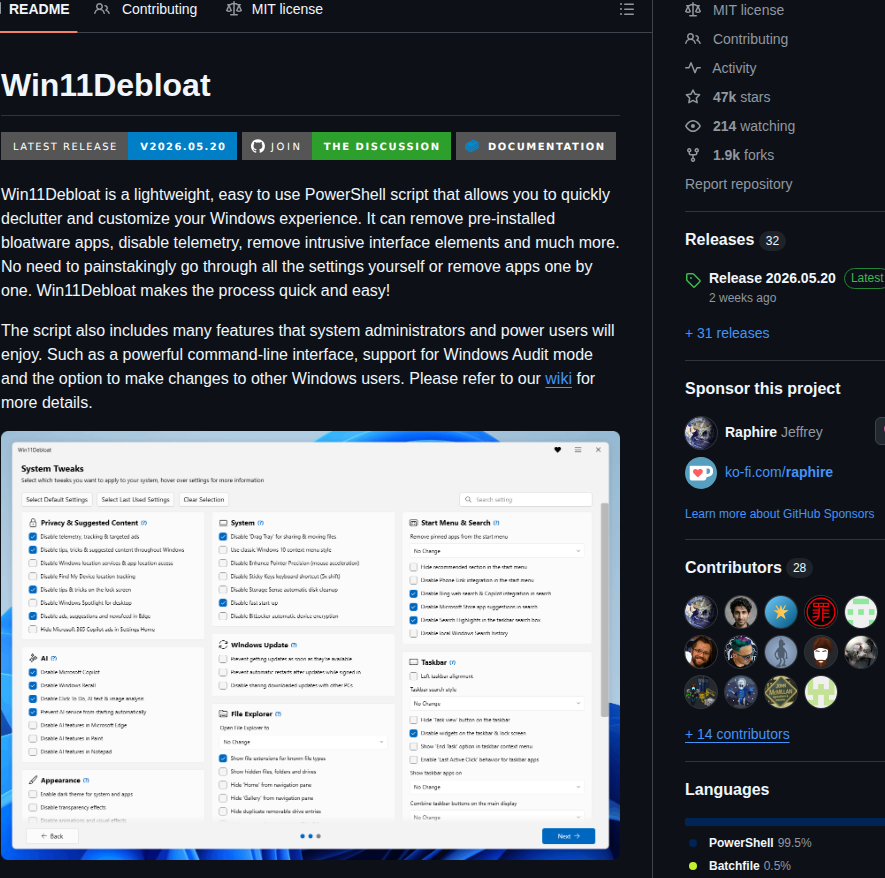The image size is (885, 878).
Task: Click the people icon beside sidebar Contributing
Action: point(693,39)
